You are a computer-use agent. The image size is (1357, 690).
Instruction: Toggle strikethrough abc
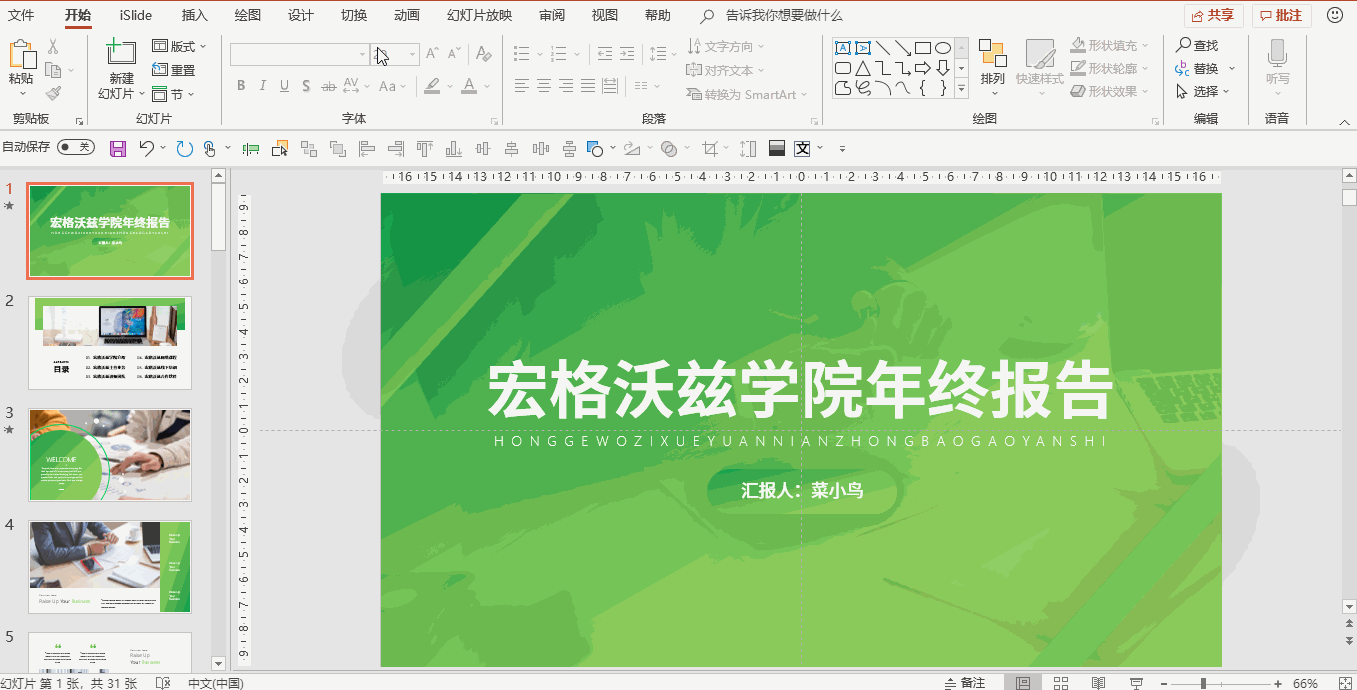[329, 86]
